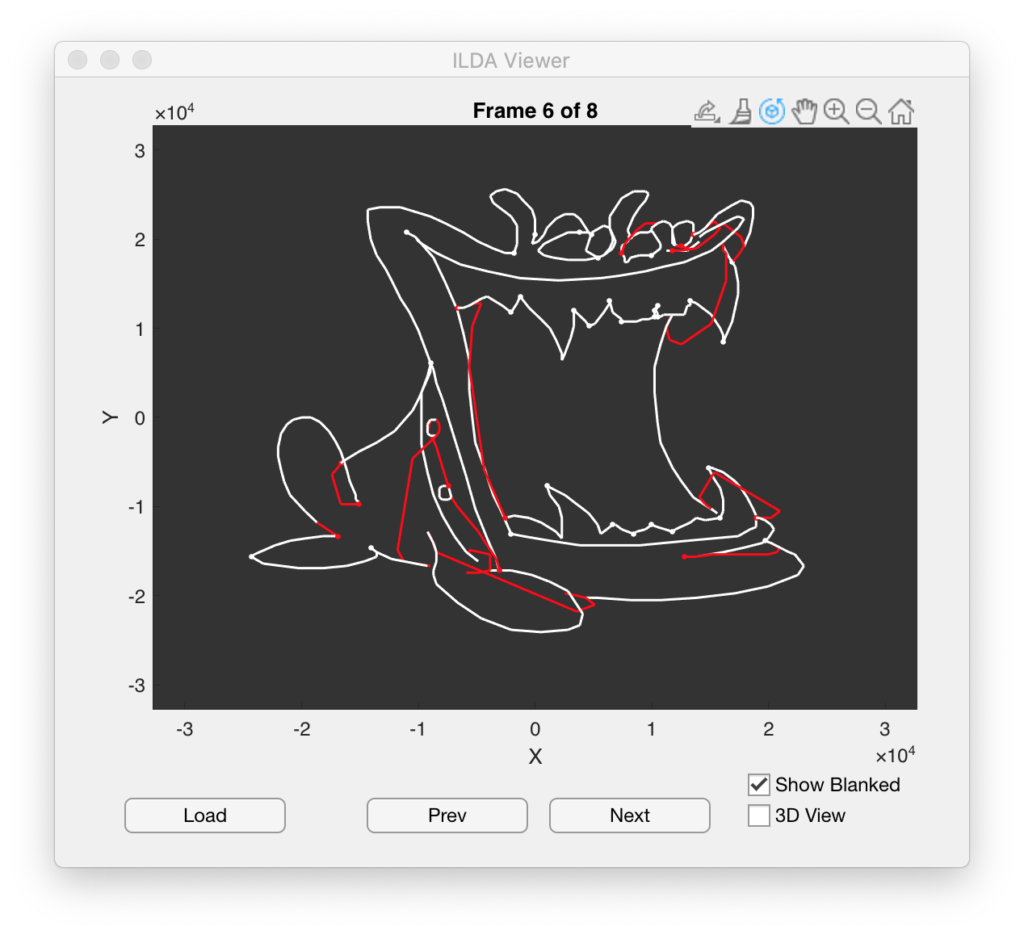
Task: Advance to next frame with Next
Action: 629,815
